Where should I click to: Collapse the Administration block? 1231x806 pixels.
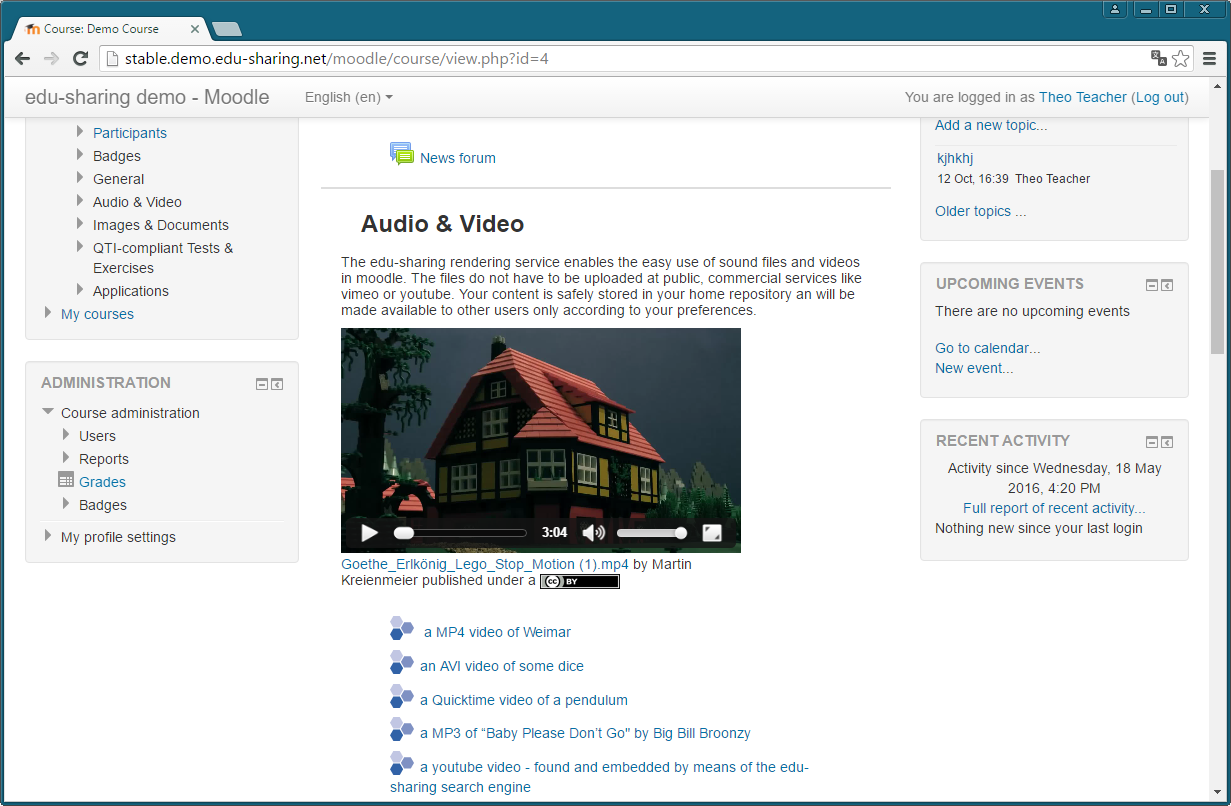[x=262, y=384]
